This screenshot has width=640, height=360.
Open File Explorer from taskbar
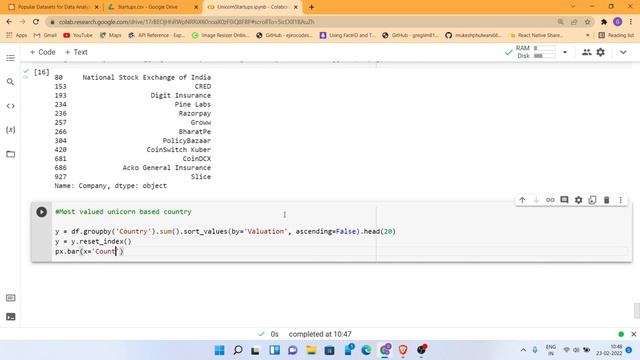pos(311,350)
